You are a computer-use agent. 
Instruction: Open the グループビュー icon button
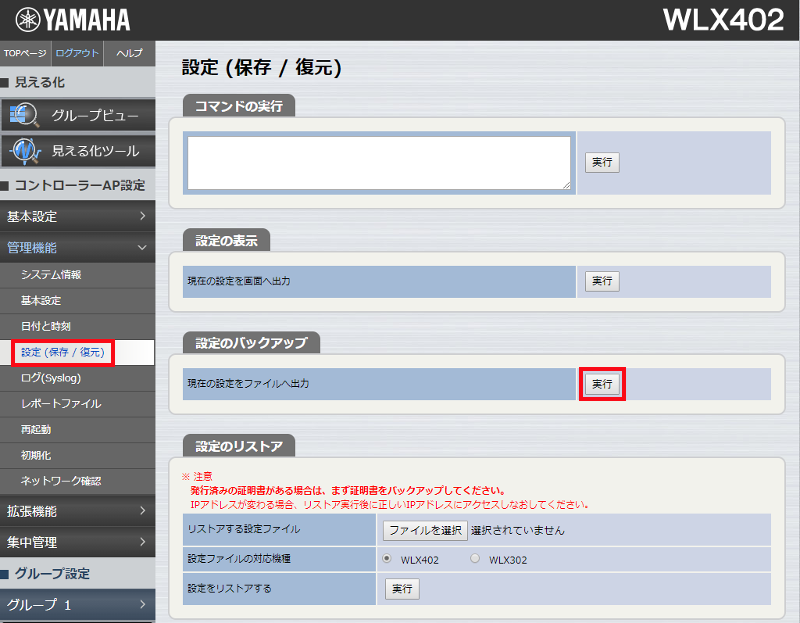(x=77, y=115)
